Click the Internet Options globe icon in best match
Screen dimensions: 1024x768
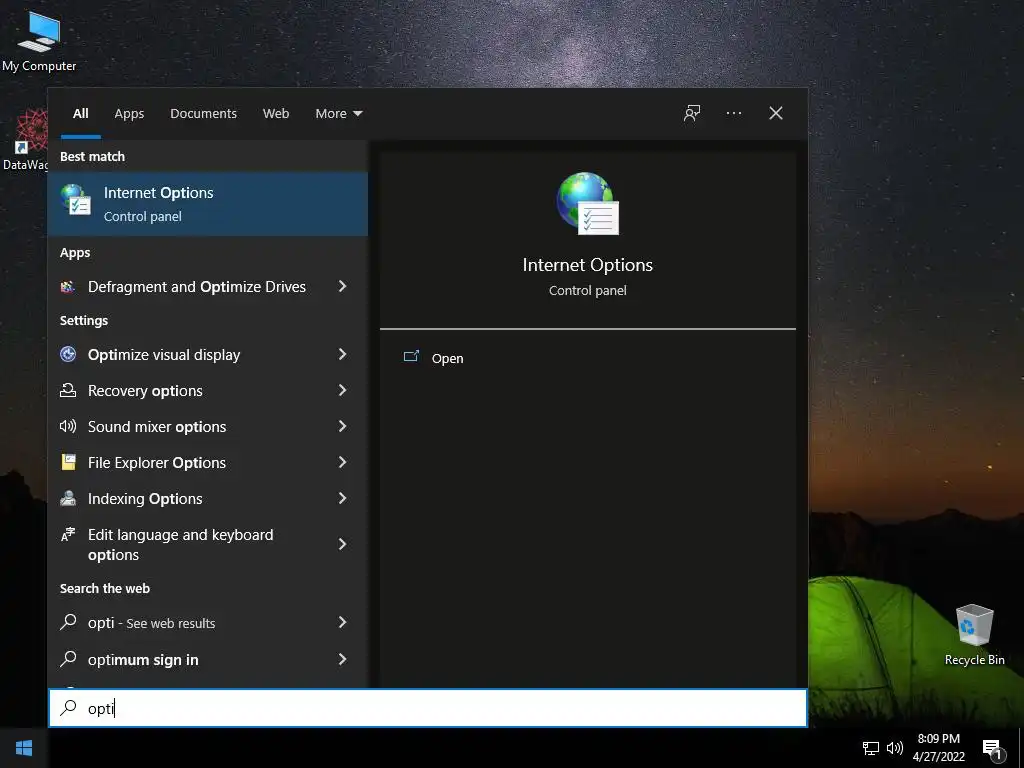(x=75, y=200)
